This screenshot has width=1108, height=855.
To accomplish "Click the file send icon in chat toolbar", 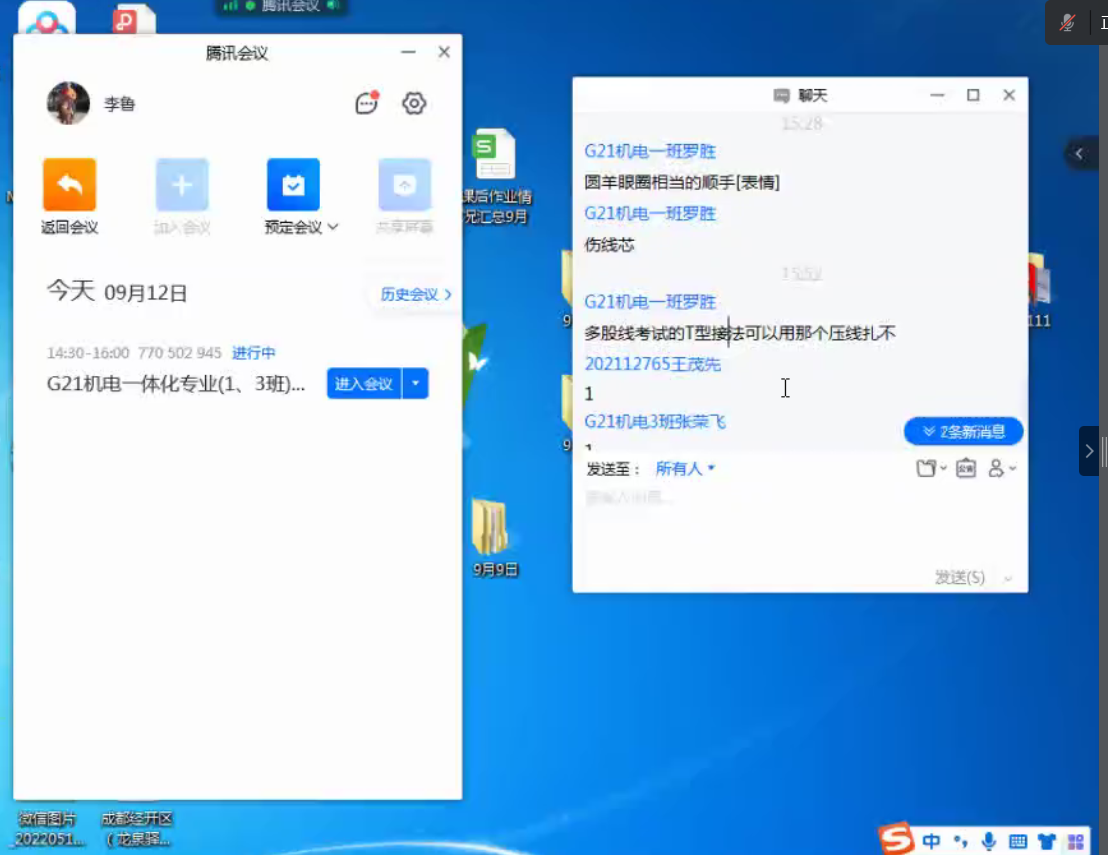I will click(x=928, y=468).
